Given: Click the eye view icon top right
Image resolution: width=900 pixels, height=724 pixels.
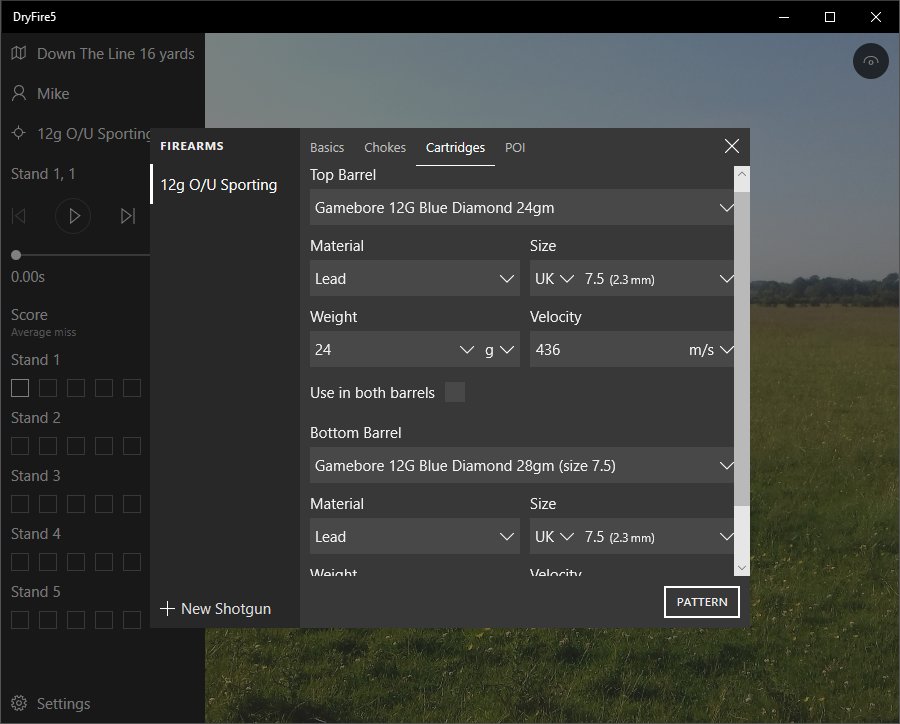Looking at the screenshot, I should click(871, 62).
